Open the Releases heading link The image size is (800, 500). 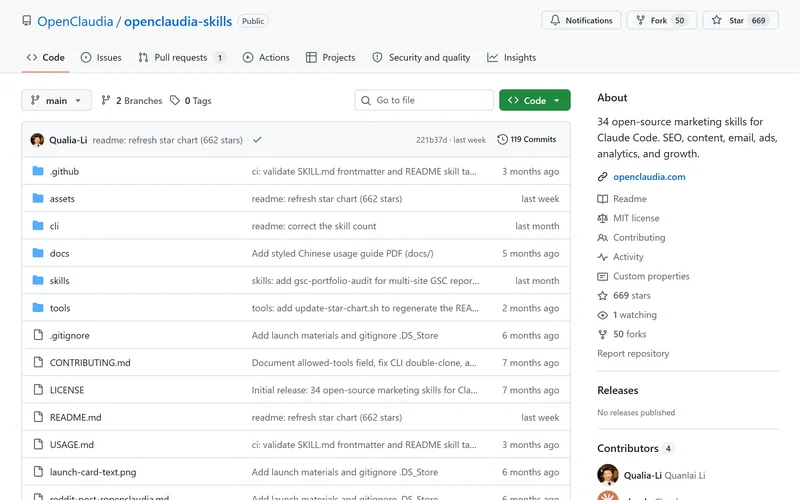point(617,390)
